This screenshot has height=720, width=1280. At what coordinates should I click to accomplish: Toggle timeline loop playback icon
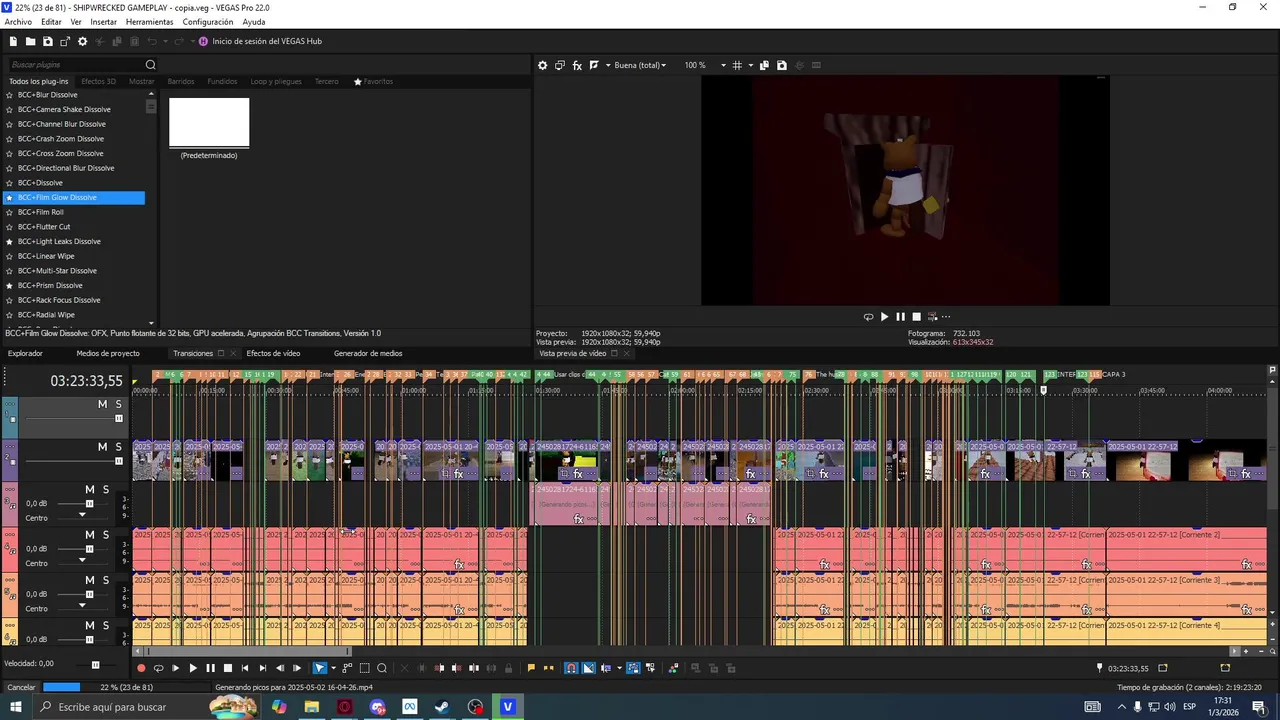(158, 668)
